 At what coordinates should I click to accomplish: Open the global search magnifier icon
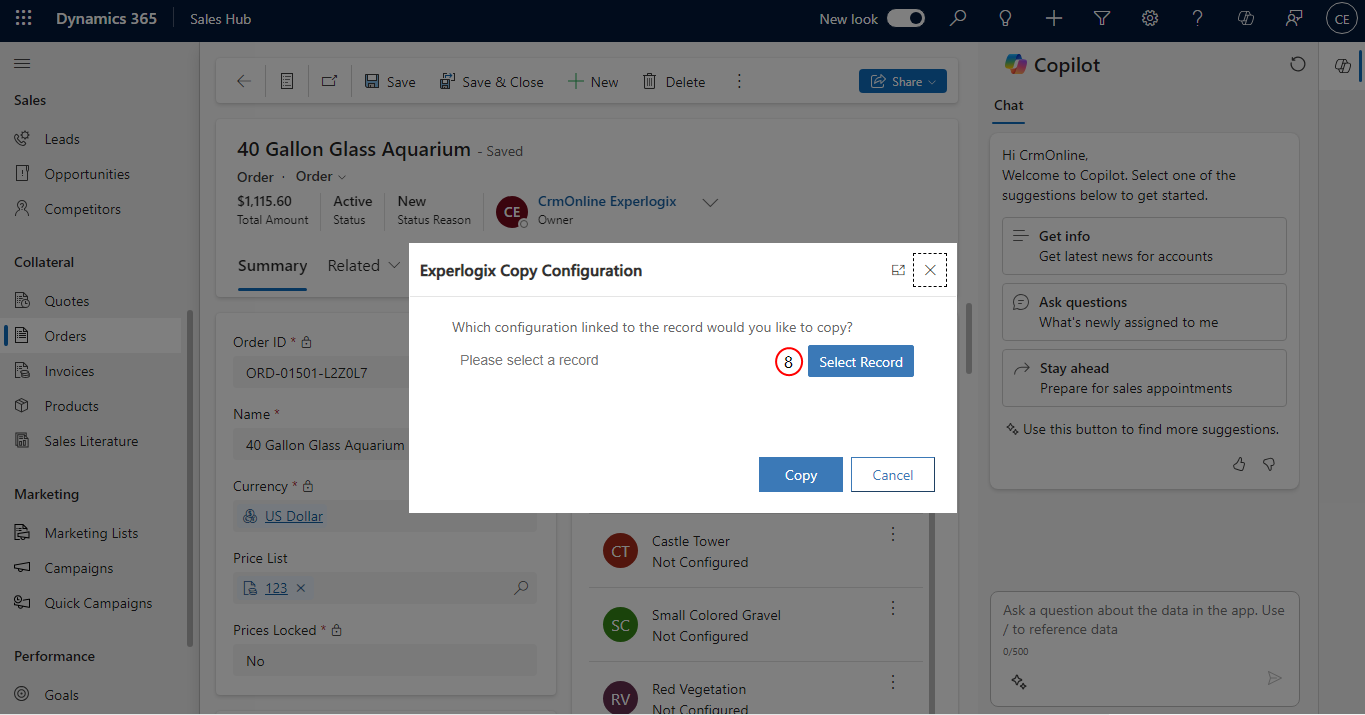(958, 19)
